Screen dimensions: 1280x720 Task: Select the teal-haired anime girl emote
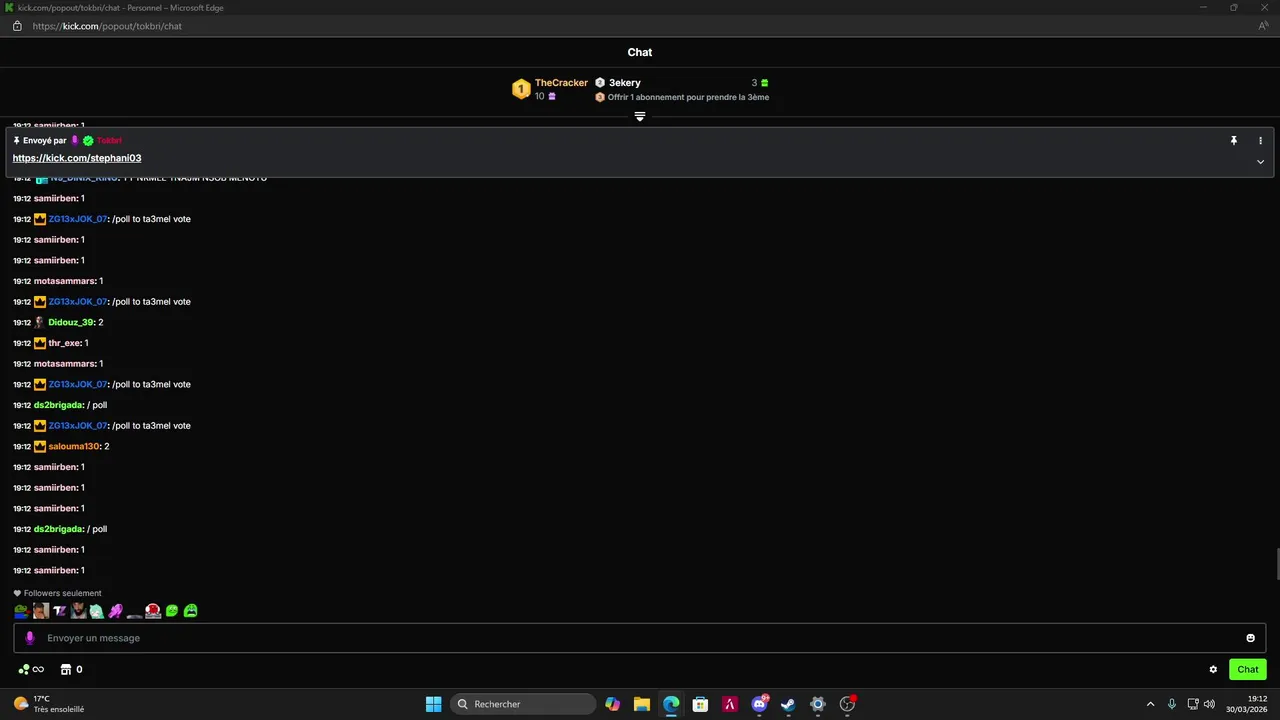[97, 610]
